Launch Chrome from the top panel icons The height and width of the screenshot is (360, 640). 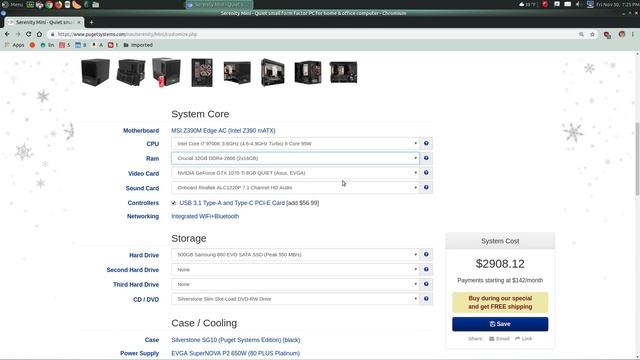[x=49, y=4]
